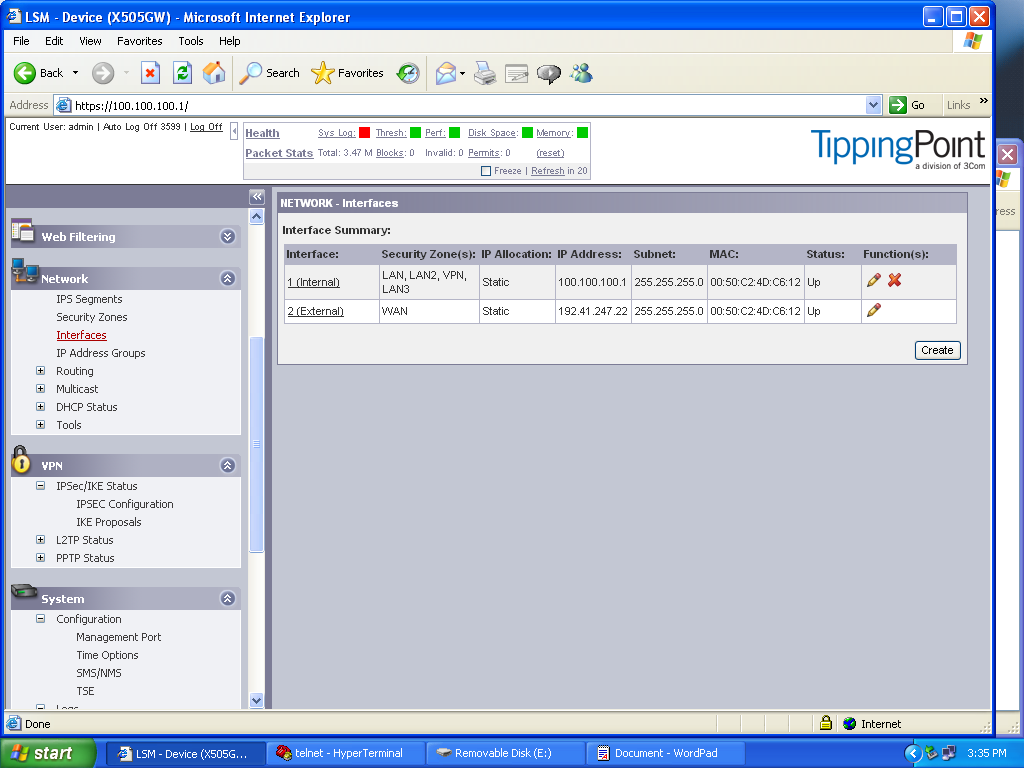Open the History toolbar icon

pyautogui.click(x=408, y=73)
